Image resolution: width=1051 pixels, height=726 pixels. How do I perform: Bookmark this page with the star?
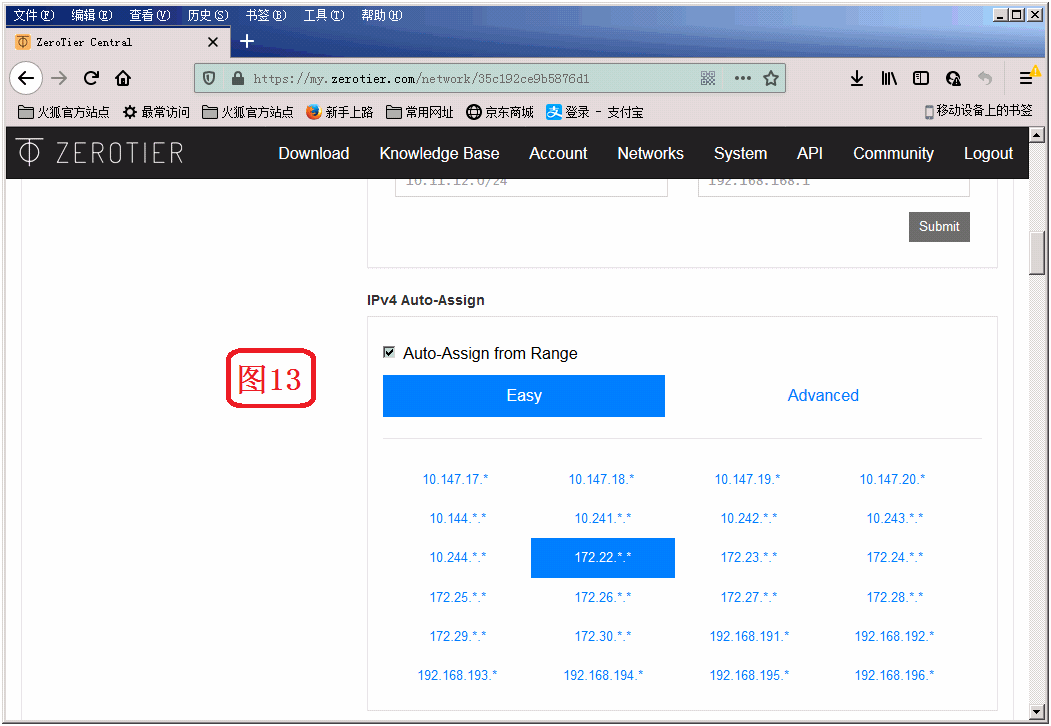771,78
